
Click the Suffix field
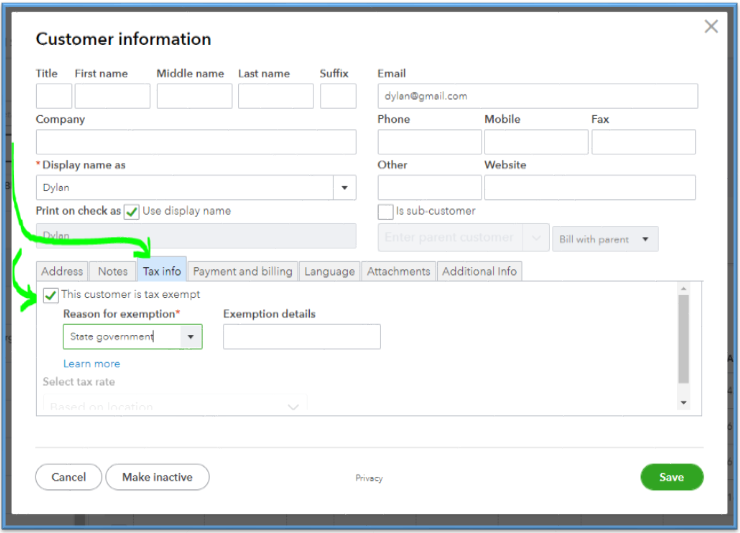pyautogui.click(x=338, y=96)
